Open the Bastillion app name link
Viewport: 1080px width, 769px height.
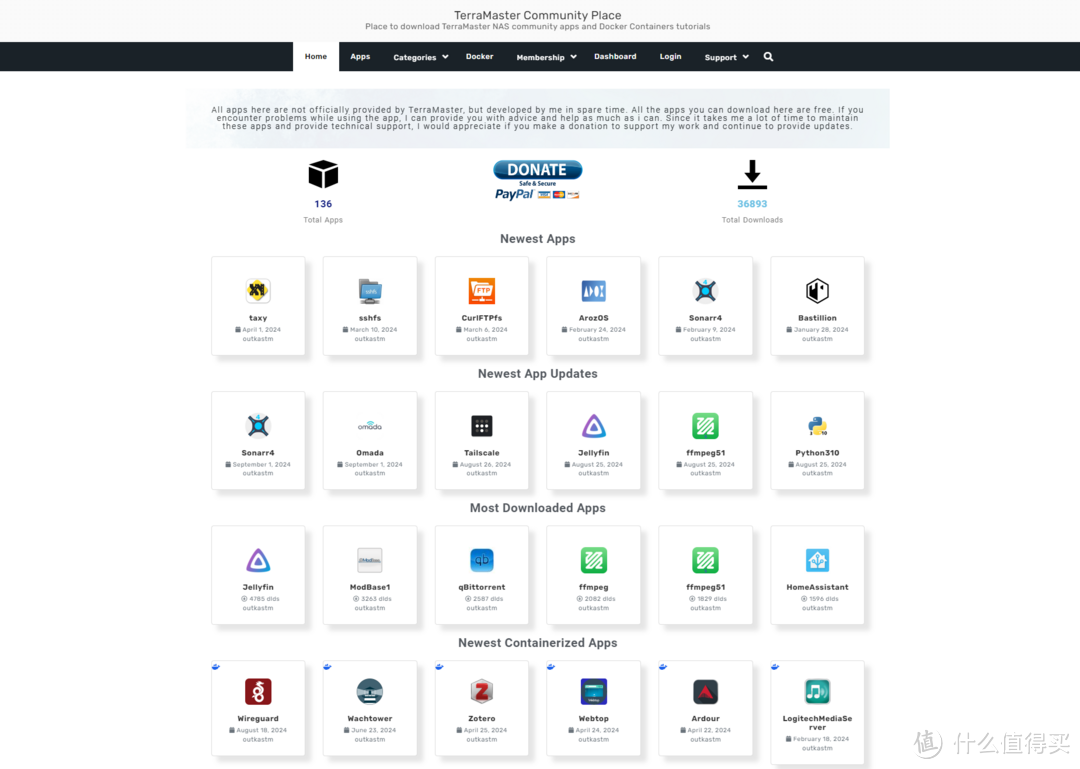(817, 318)
